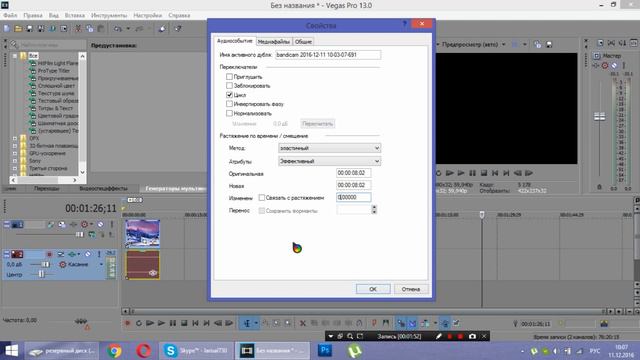The image size is (640, 360).
Task: Select the Normal Edit tool
Action: [247, 323]
